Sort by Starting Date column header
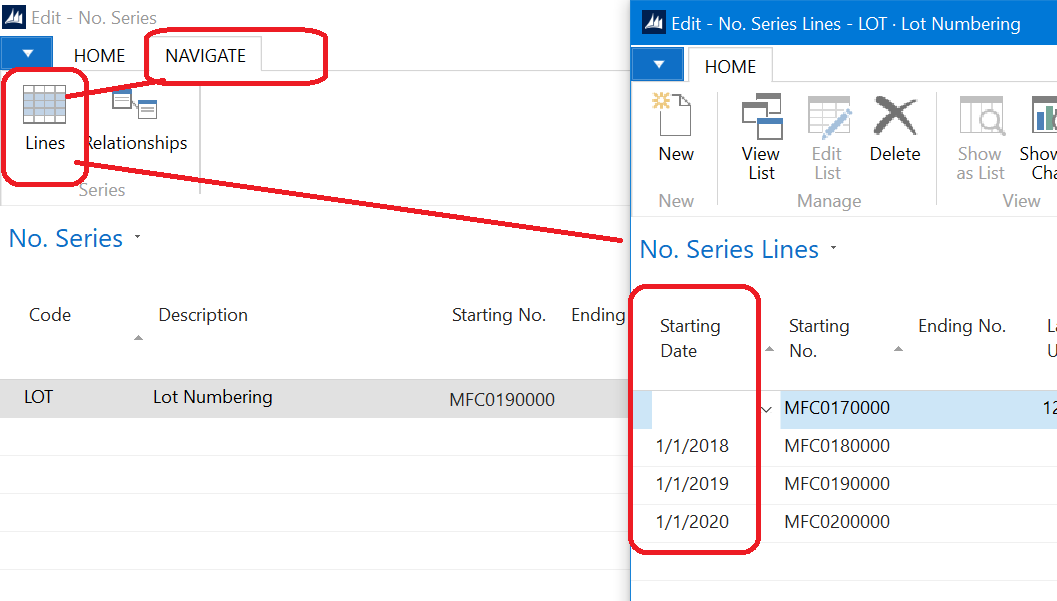 click(690, 338)
